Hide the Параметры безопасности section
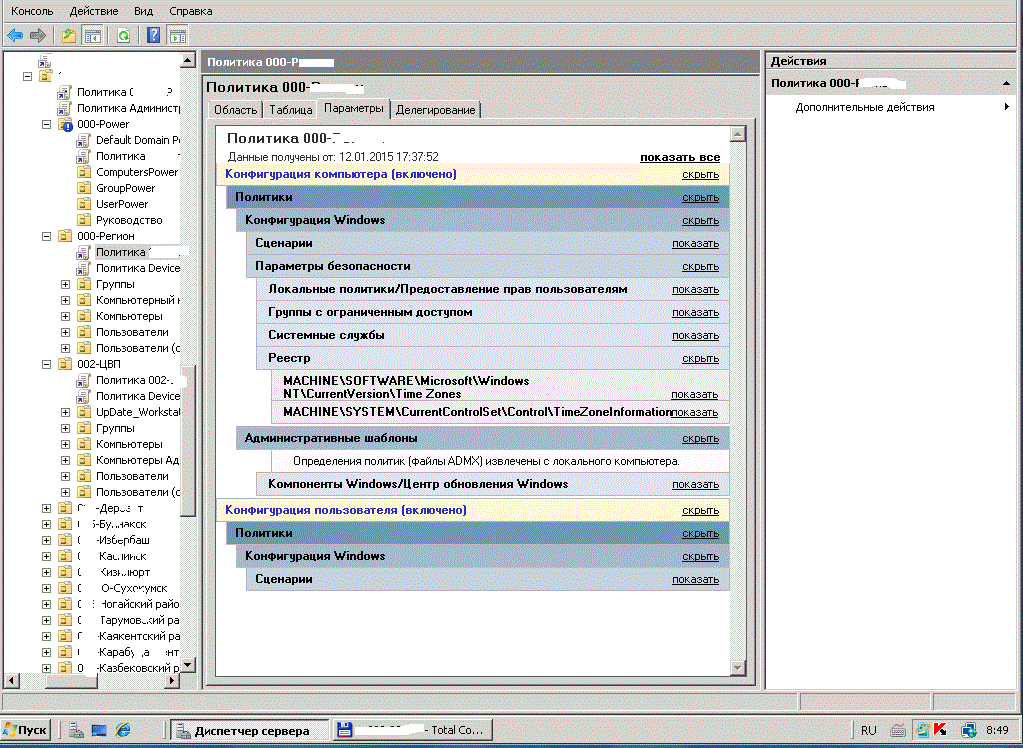Screen dimensions: 1023x748 point(701,266)
